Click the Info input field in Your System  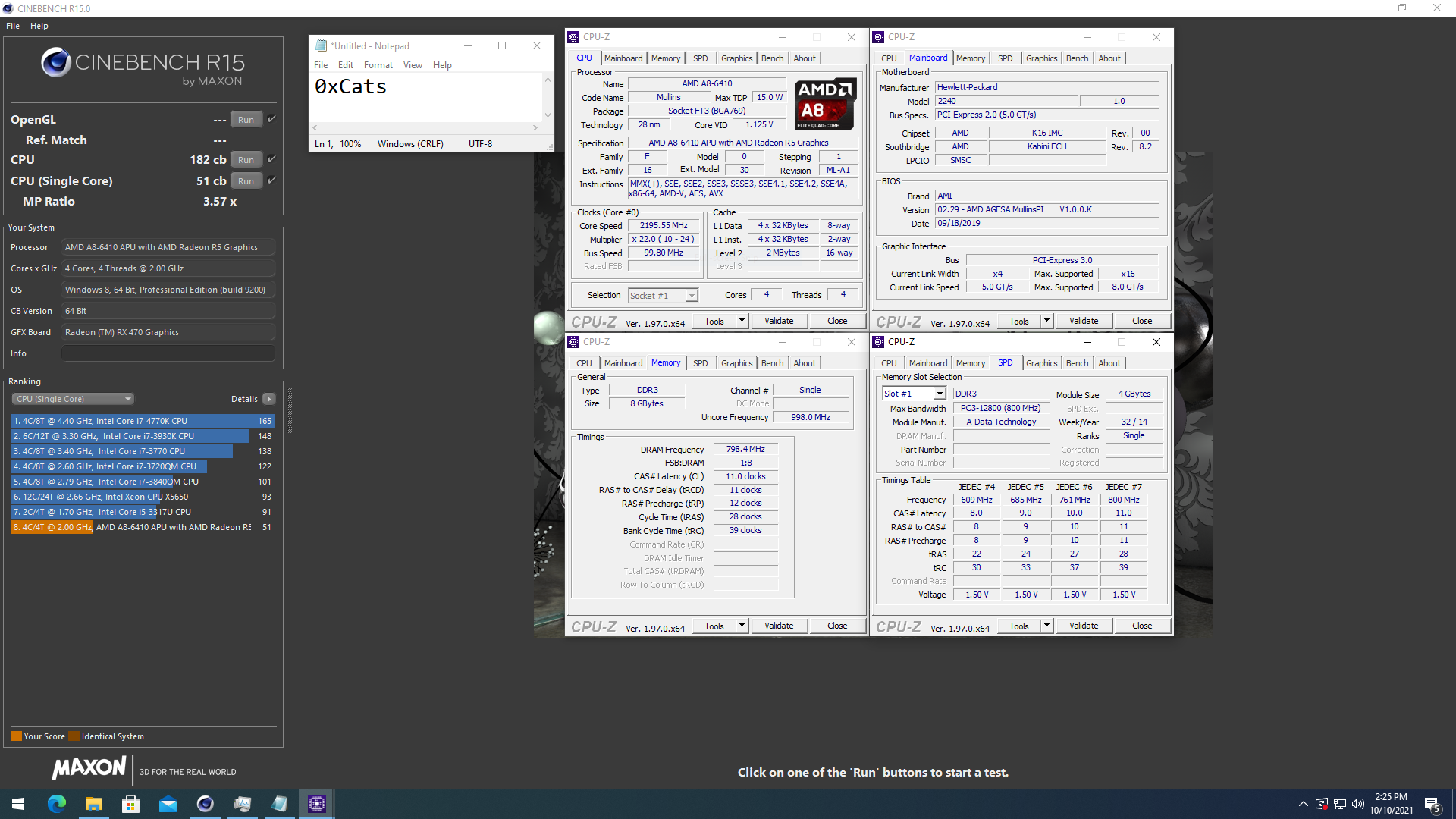coord(168,353)
